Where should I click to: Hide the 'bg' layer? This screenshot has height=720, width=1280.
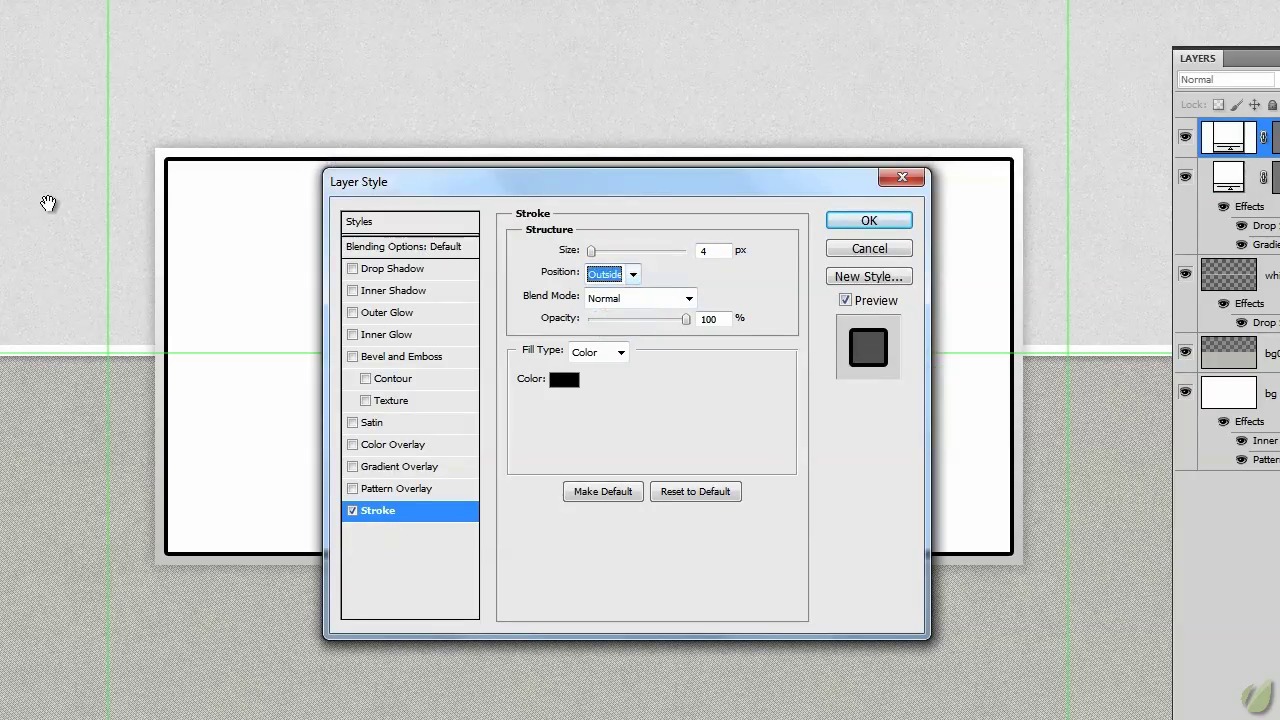click(1185, 392)
